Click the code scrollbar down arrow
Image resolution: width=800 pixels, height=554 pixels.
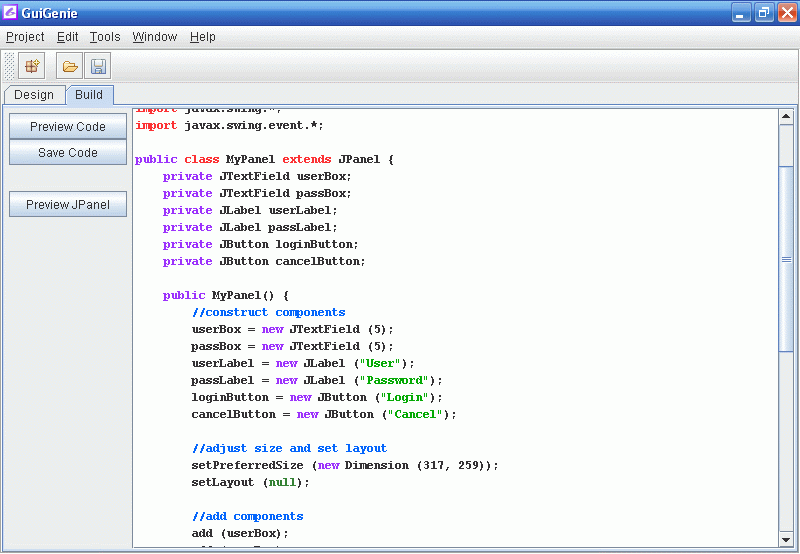pos(786,538)
